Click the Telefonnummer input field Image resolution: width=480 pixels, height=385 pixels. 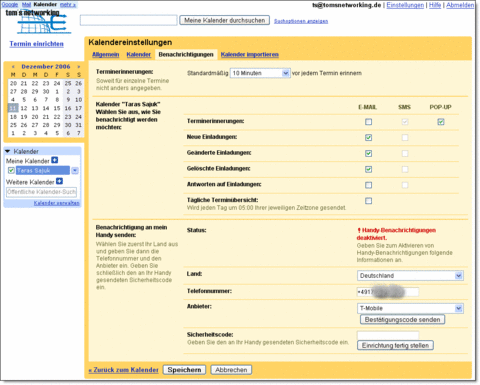pos(388,292)
